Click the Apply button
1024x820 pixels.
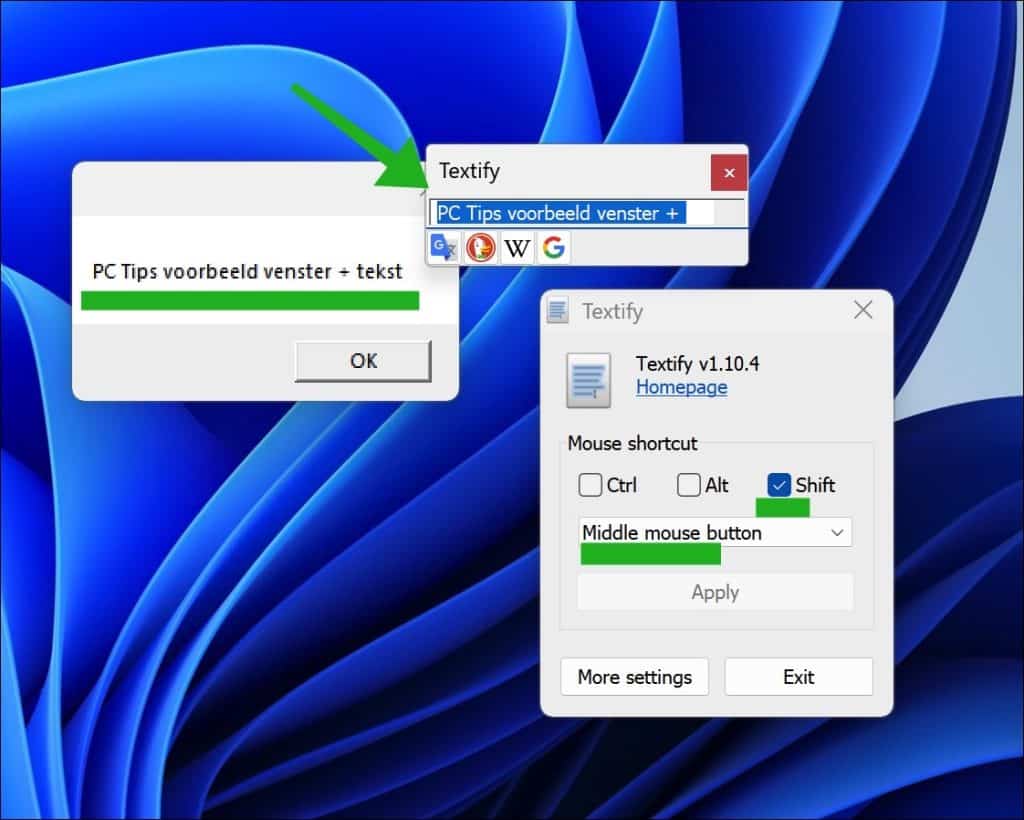coord(715,592)
